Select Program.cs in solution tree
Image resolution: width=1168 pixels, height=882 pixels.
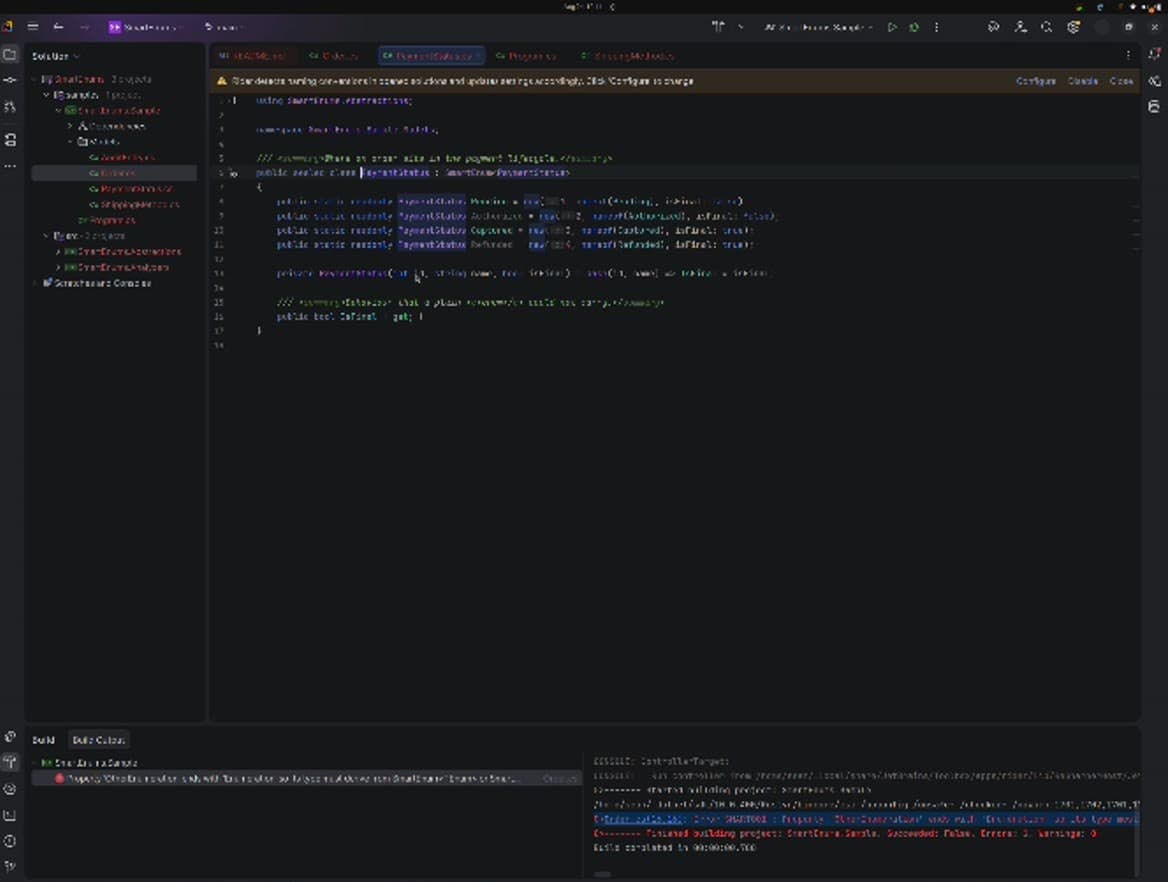107,220
